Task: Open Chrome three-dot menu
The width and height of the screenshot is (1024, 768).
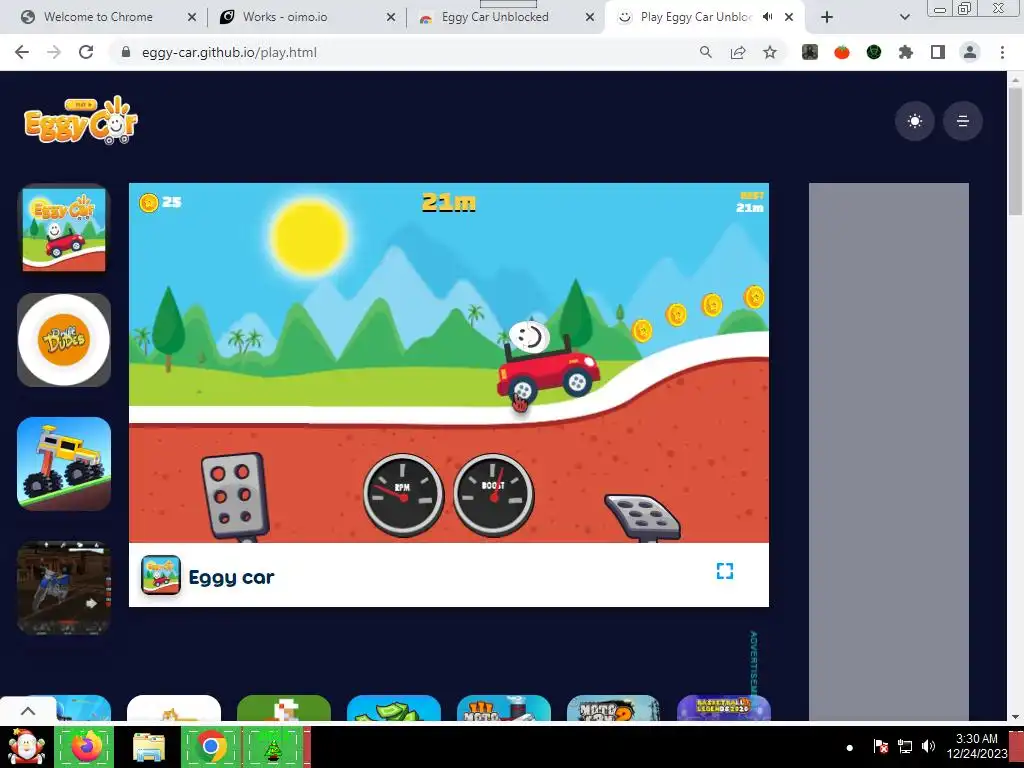Action: pyautogui.click(x=1002, y=52)
